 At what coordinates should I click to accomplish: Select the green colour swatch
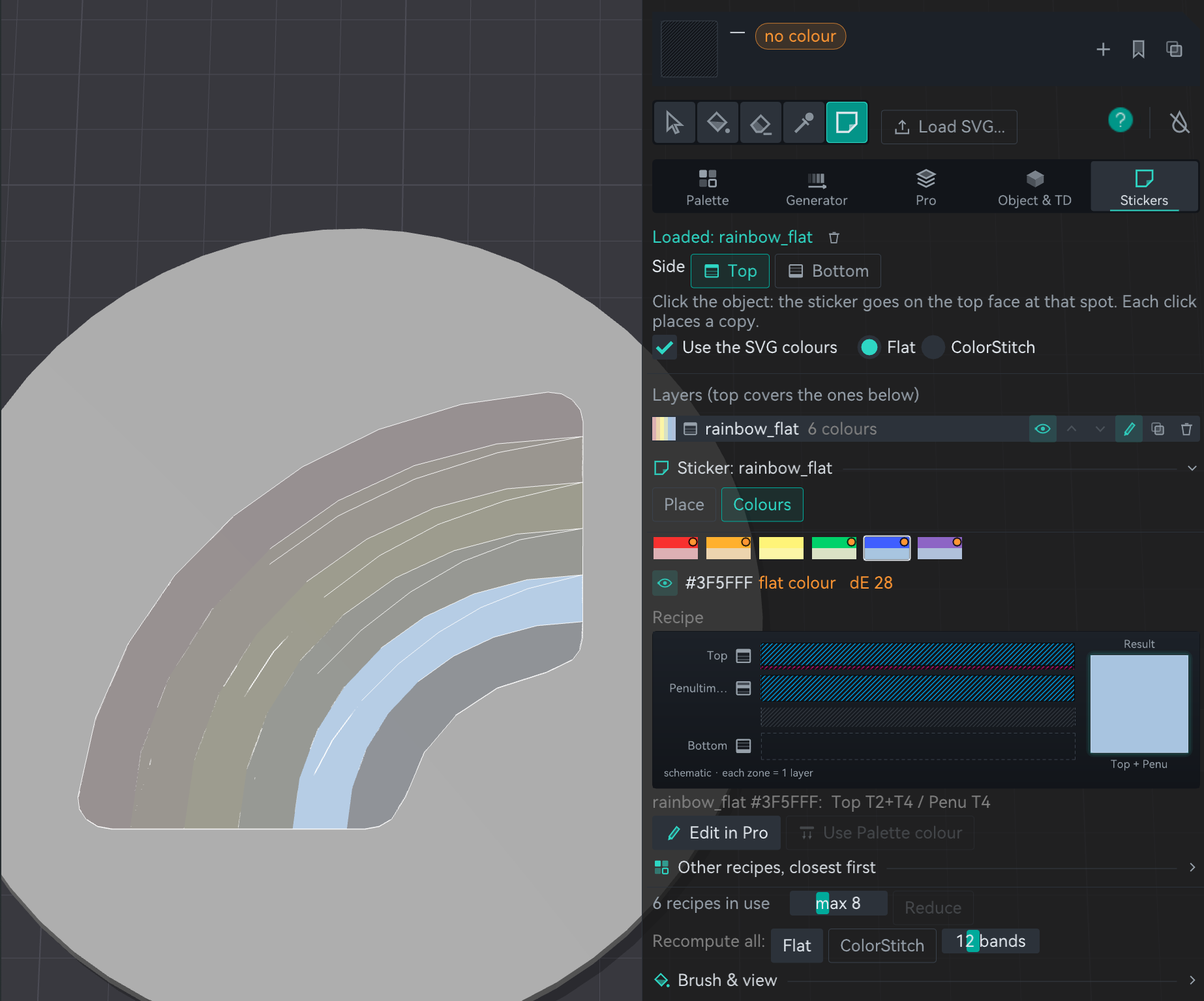point(834,548)
